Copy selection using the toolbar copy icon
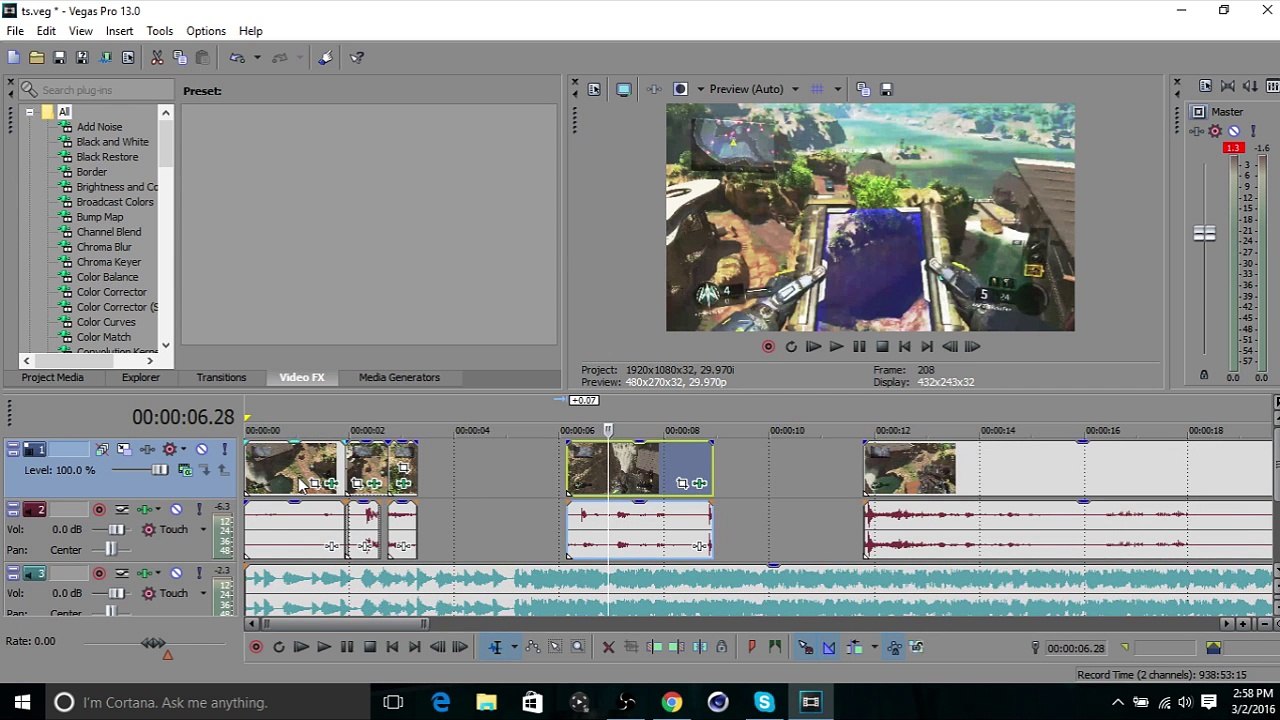 [179, 58]
